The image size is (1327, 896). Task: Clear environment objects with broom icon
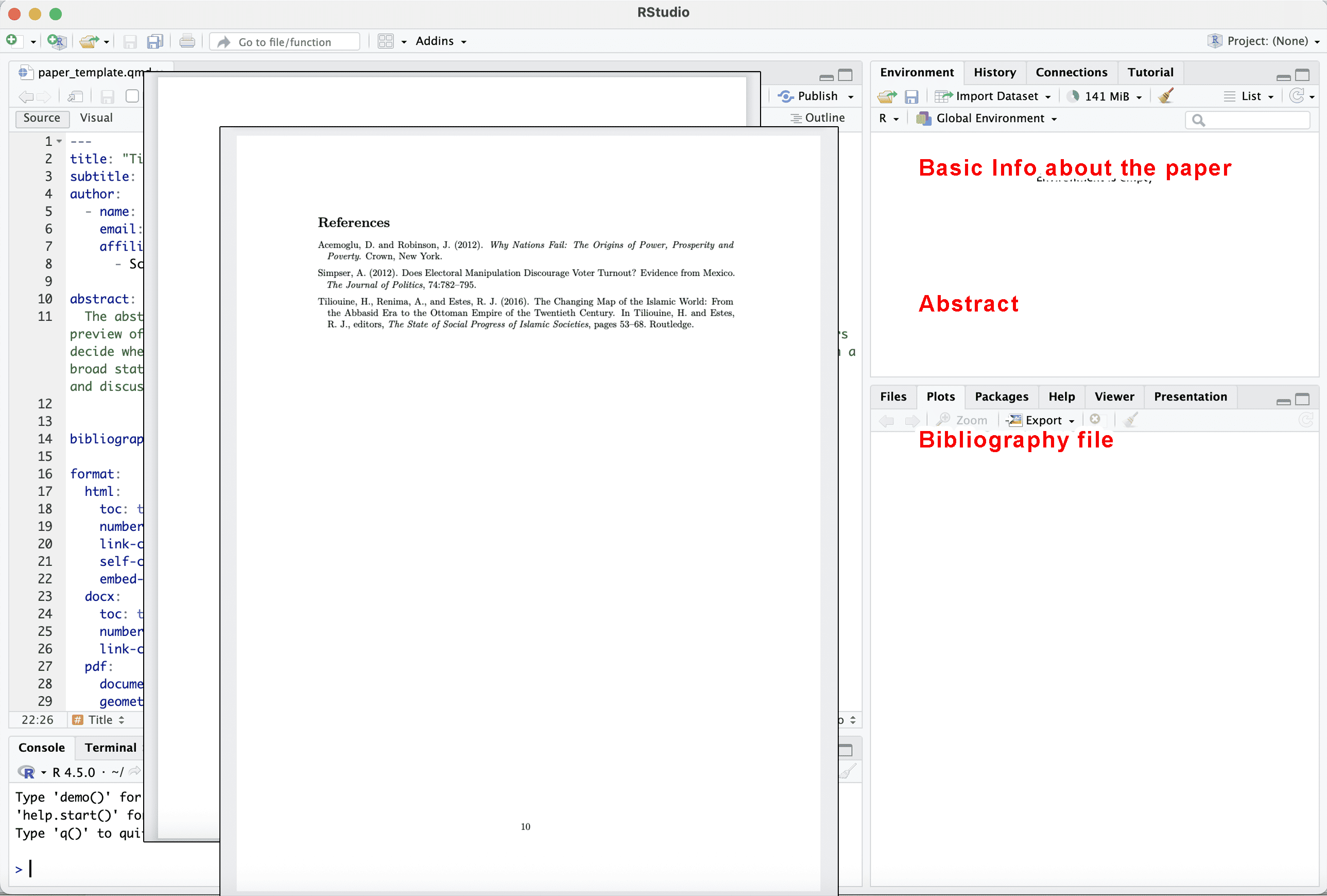(x=1166, y=96)
